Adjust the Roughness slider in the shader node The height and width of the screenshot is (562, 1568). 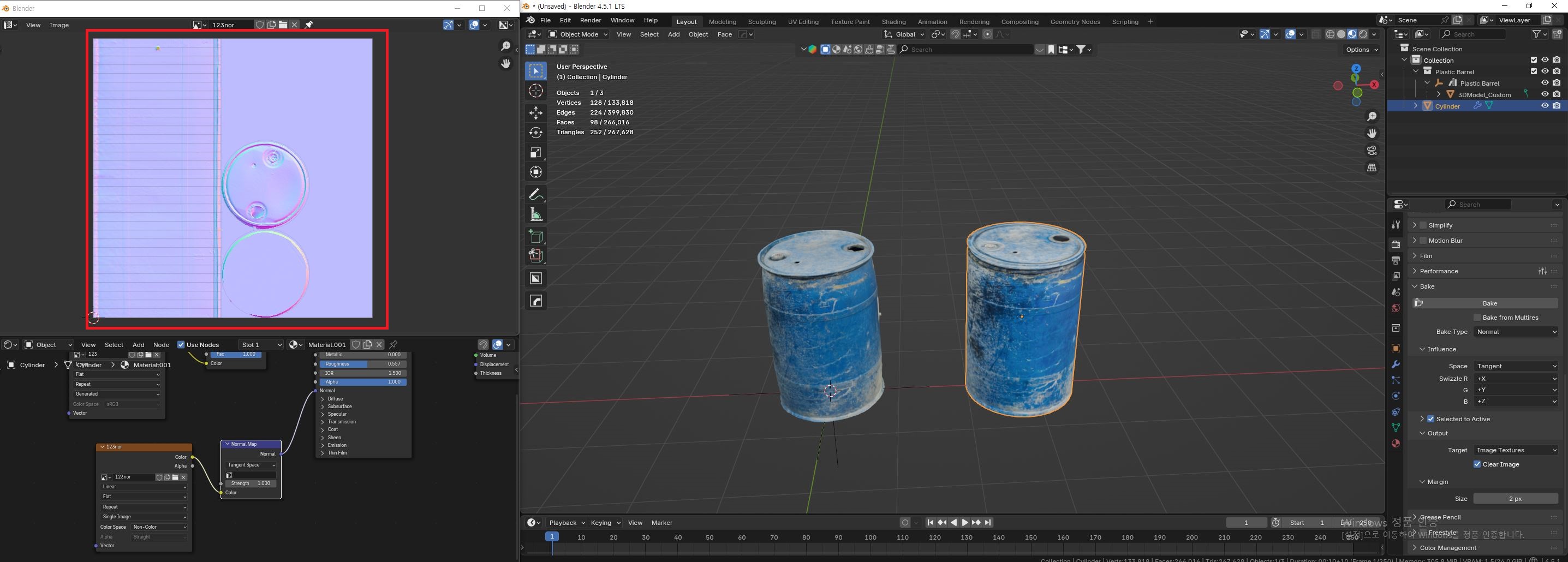(x=363, y=364)
